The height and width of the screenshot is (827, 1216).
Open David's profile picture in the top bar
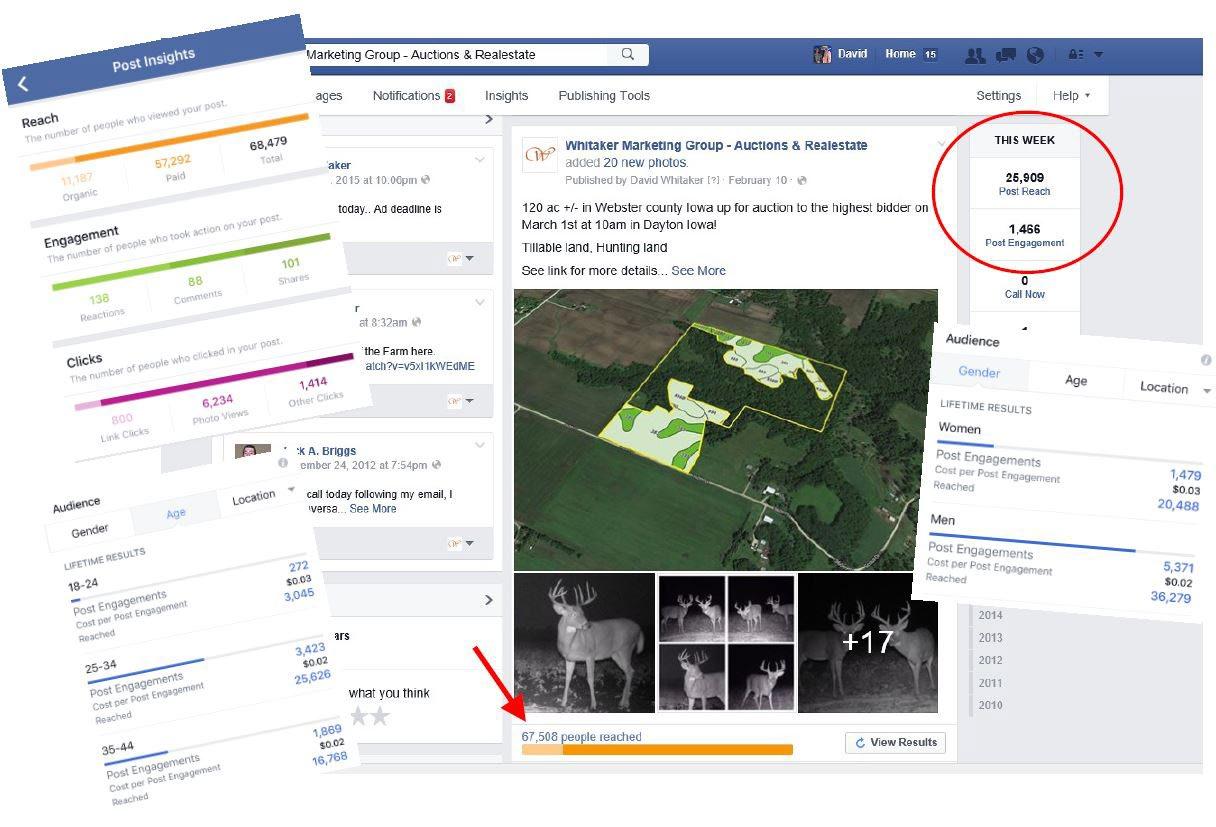click(823, 54)
